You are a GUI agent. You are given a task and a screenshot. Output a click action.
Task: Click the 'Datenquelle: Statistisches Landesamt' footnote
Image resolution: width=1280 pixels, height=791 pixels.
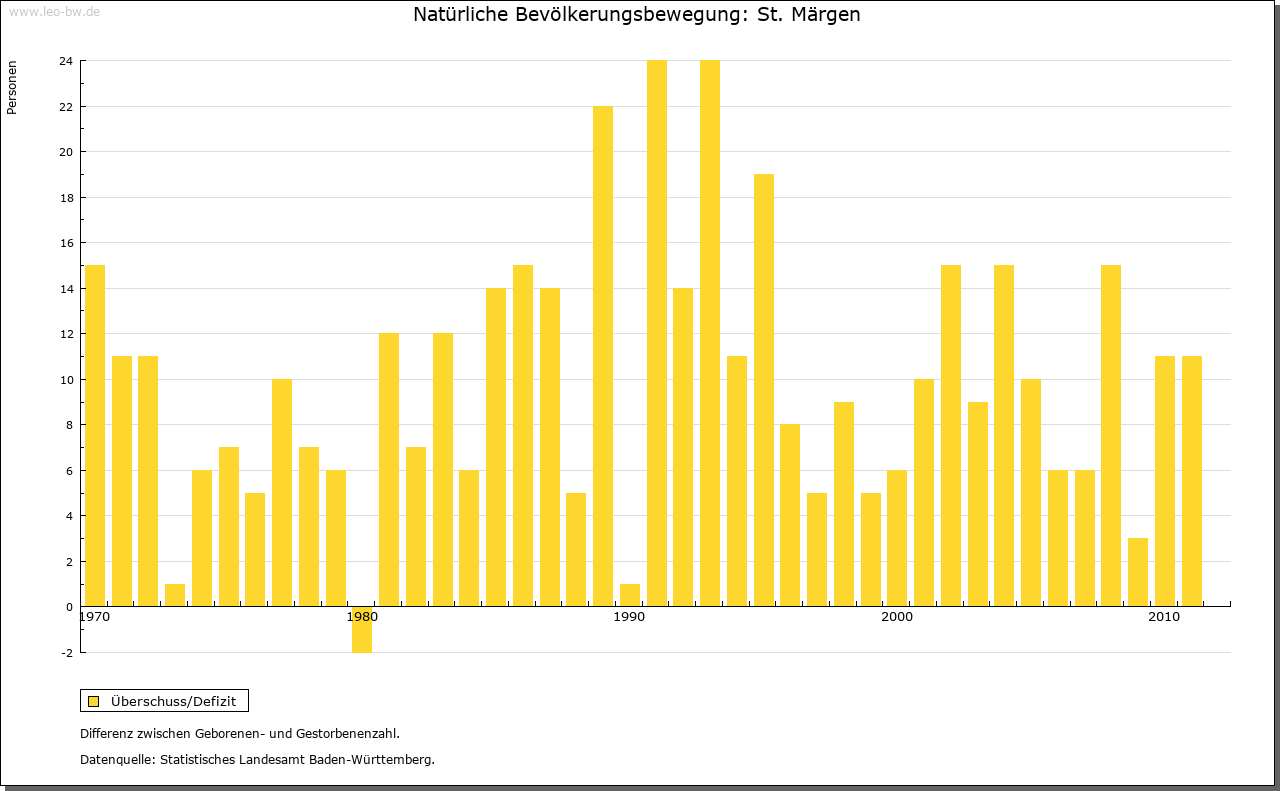(x=257, y=760)
